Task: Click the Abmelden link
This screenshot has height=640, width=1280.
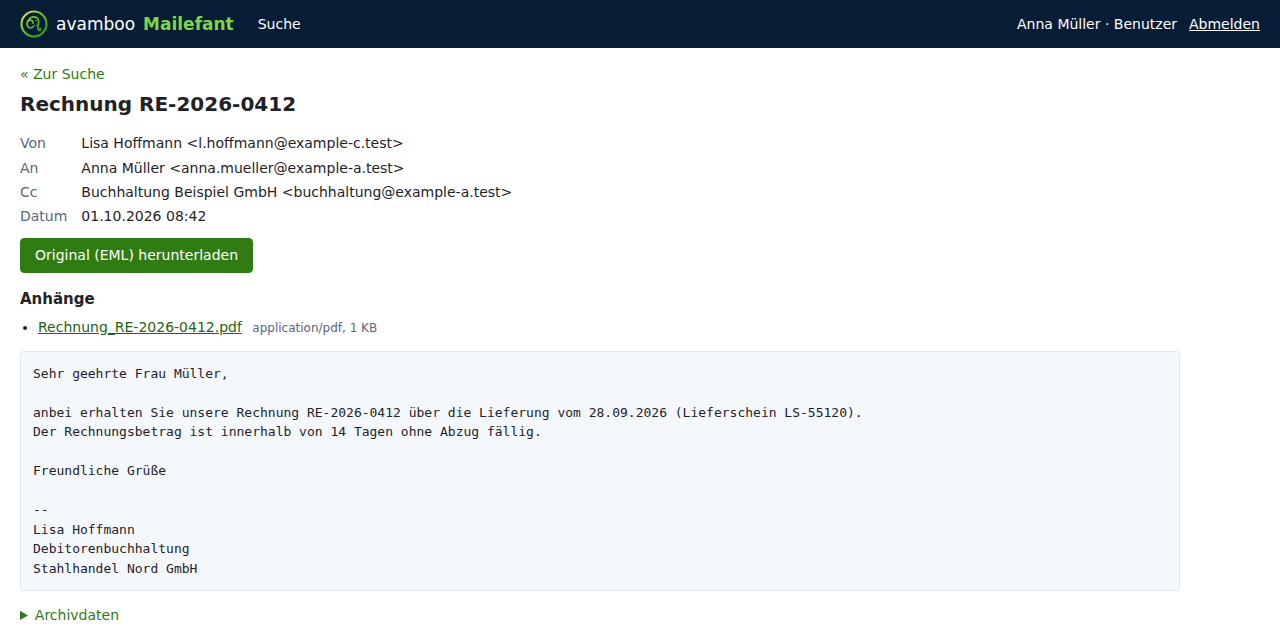Action: click(1224, 24)
